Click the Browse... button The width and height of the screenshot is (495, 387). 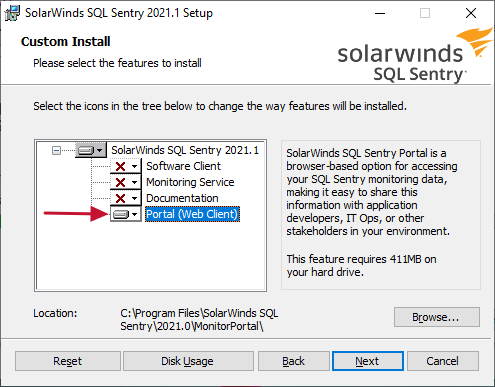[437, 317]
